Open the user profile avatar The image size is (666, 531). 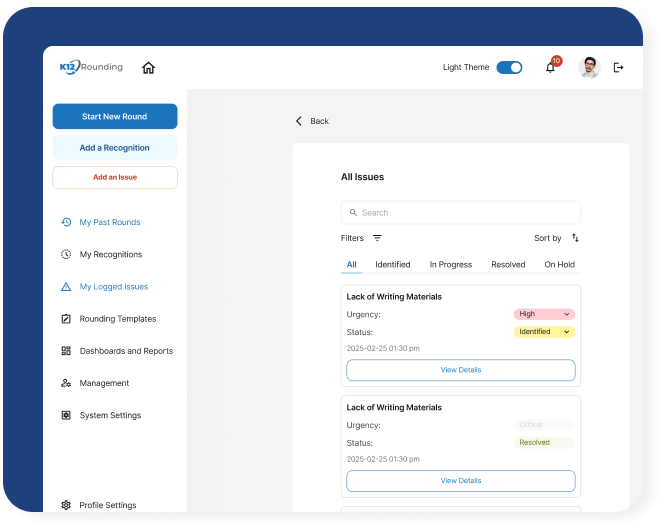[589, 68]
